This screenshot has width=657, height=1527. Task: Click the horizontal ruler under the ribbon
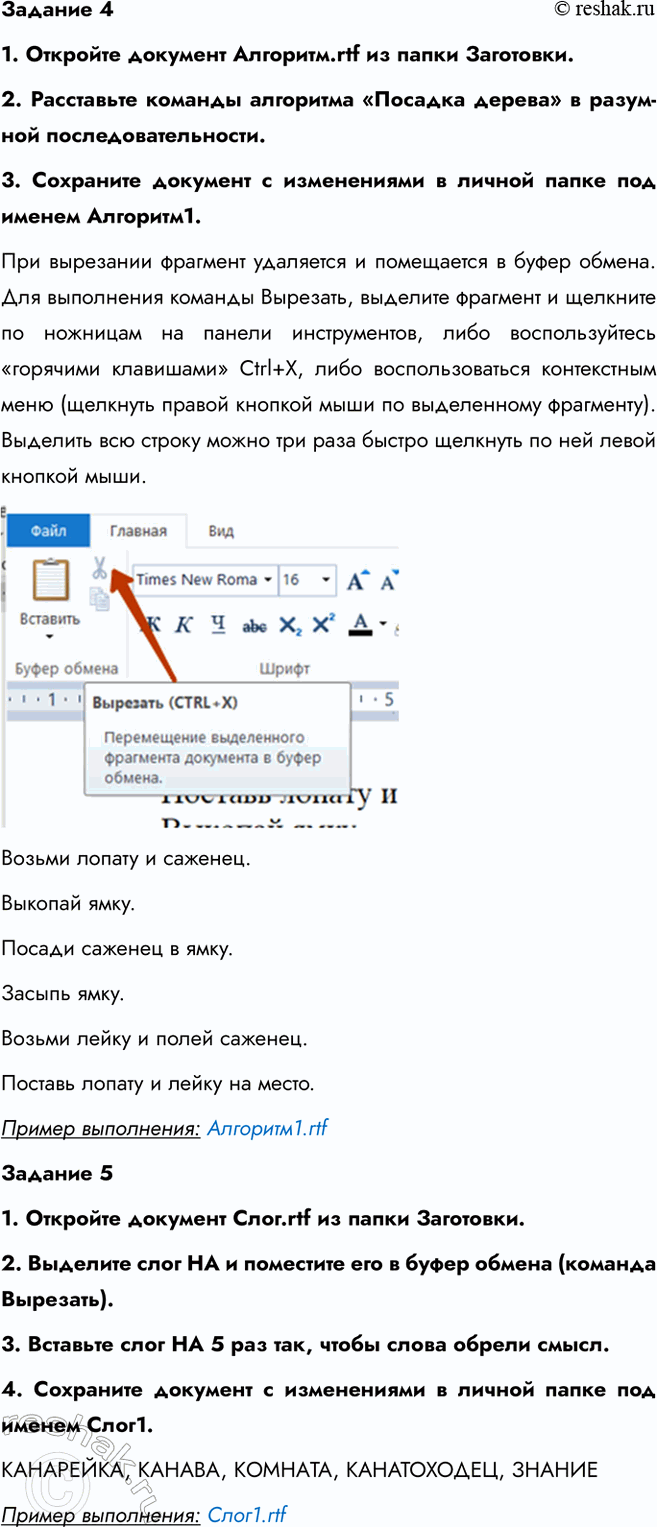click(45, 700)
